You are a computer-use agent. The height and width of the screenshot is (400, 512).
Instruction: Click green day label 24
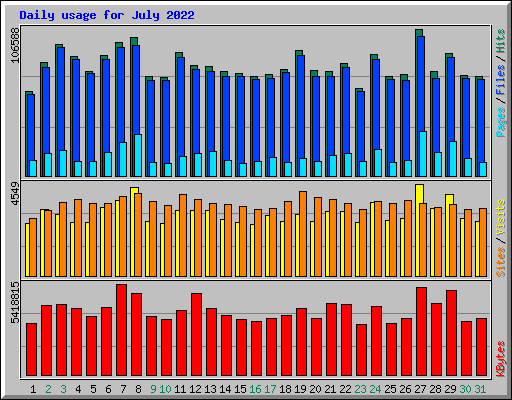pos(375,389)
